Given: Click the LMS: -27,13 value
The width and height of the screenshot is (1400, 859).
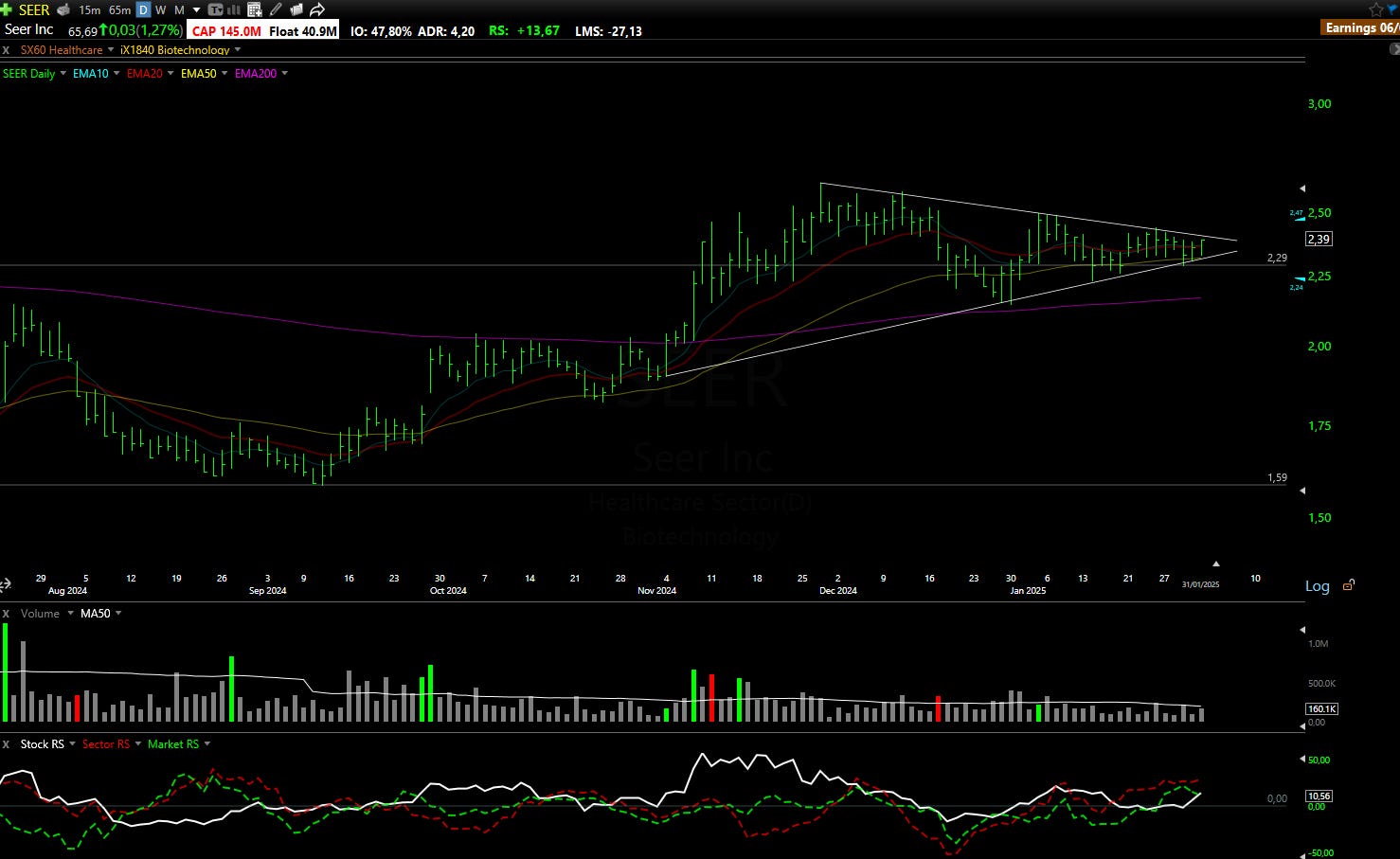Looking at the screenshot, I should (608, 31).
